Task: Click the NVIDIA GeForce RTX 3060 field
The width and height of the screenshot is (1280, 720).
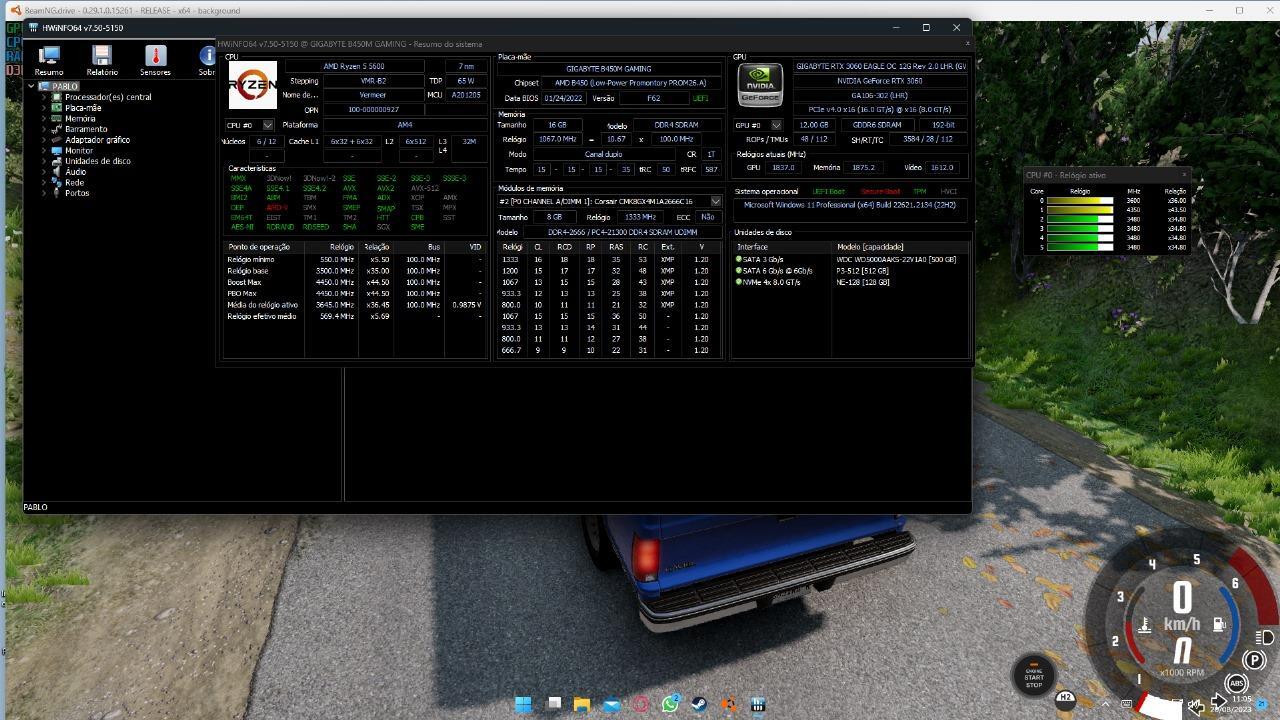Action: [880, 81]
